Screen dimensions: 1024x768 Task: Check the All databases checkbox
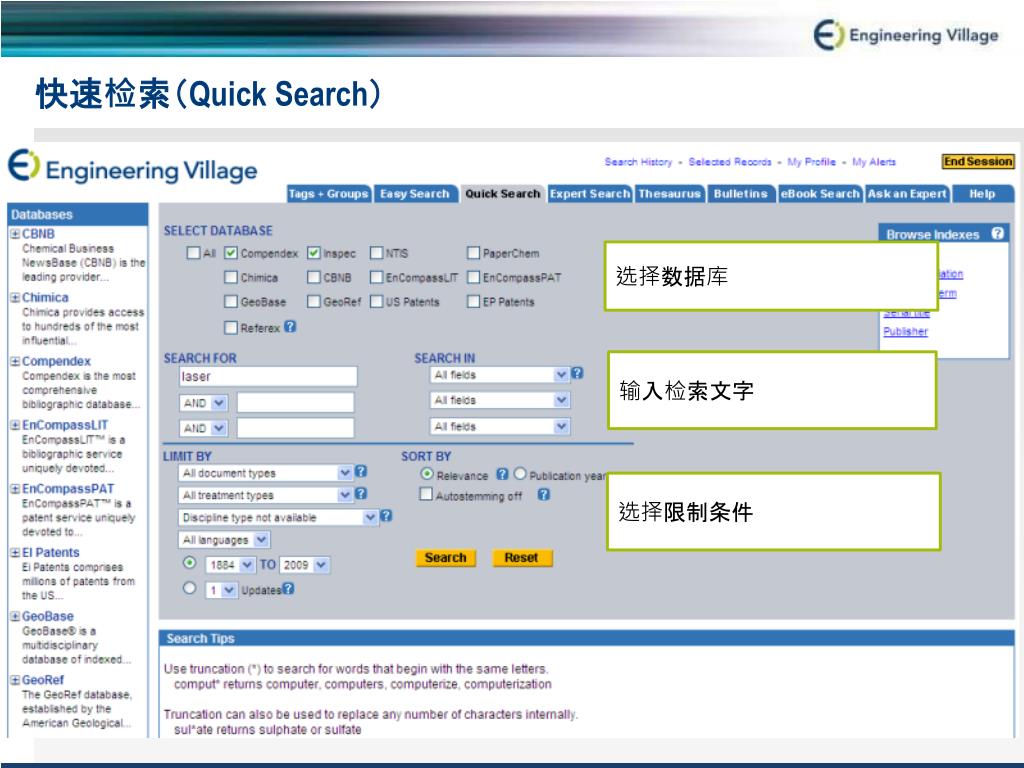pos(193,253)
